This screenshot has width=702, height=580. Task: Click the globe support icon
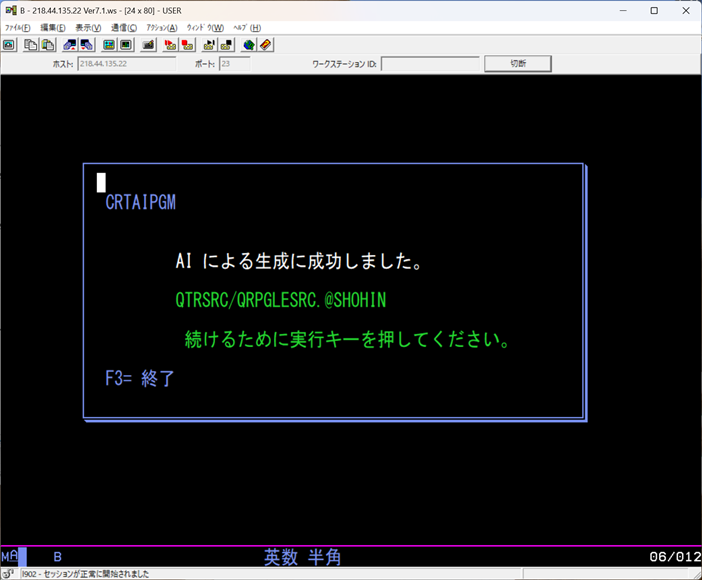pyautogui.click(x=249, y=45)
